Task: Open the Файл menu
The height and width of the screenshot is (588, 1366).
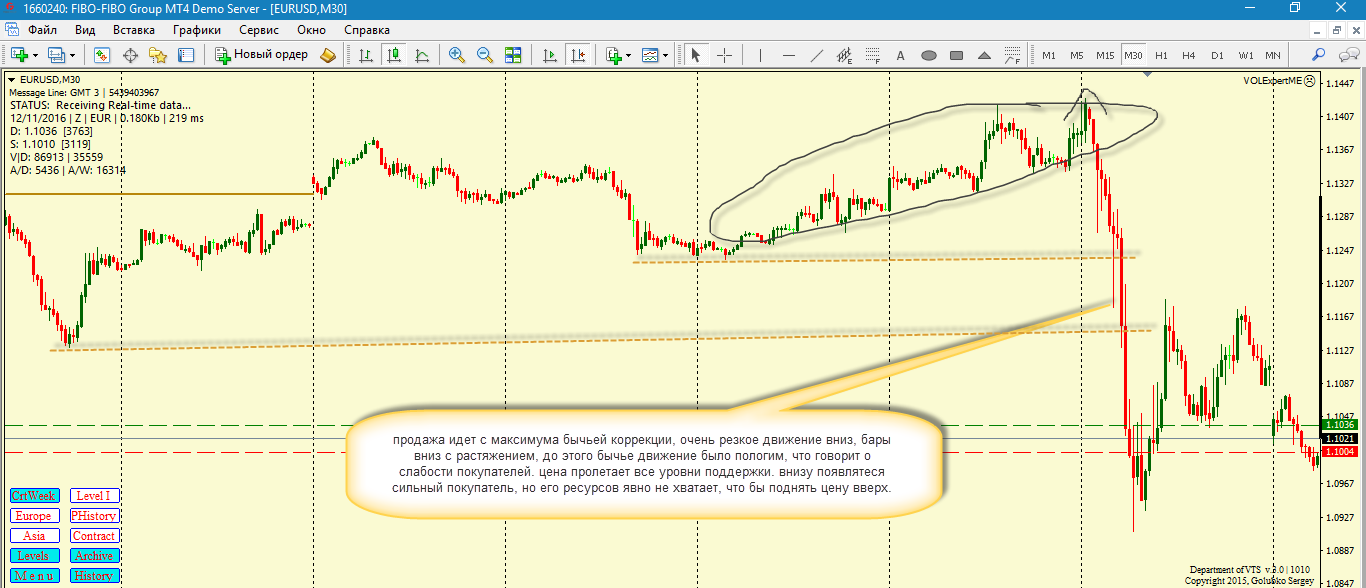Action: coord(42,30)
